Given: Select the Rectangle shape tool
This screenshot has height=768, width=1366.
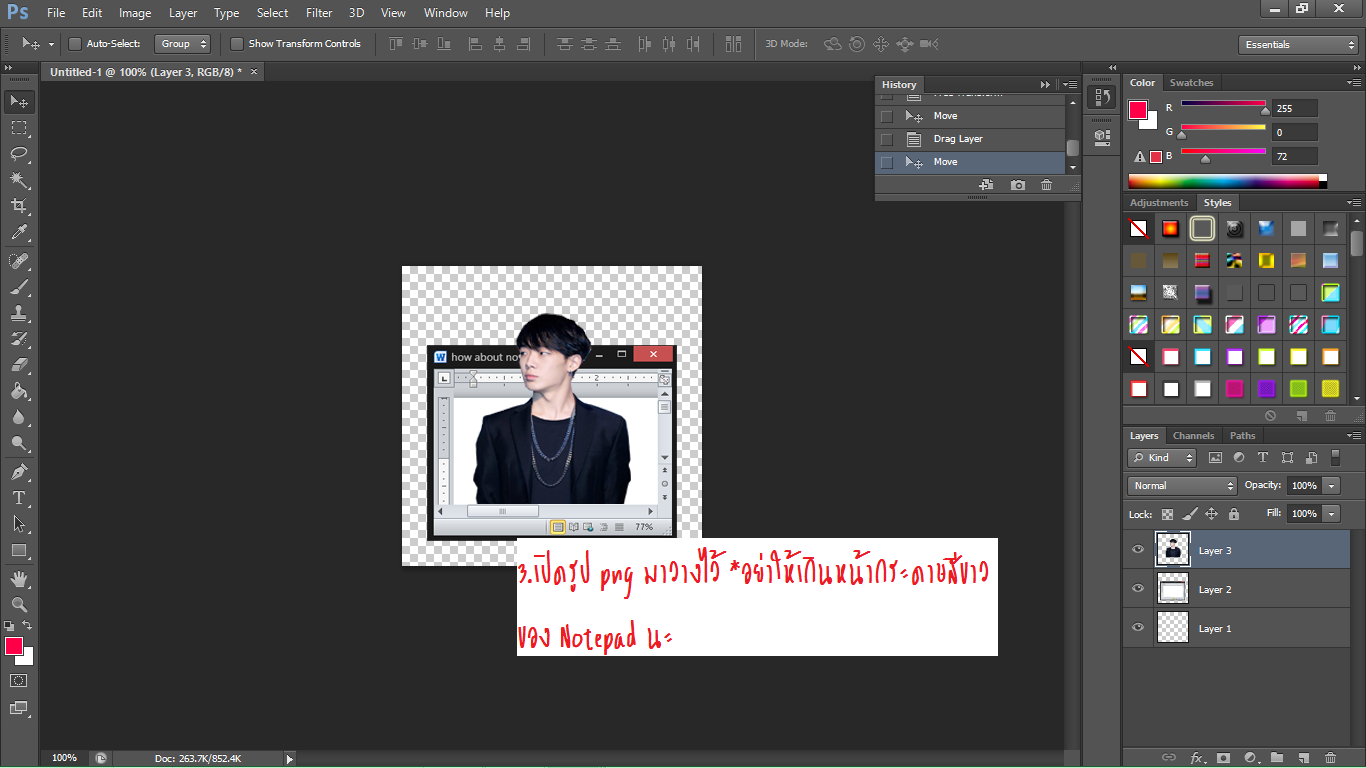Looking at the screenshot, I should [19, 550].
